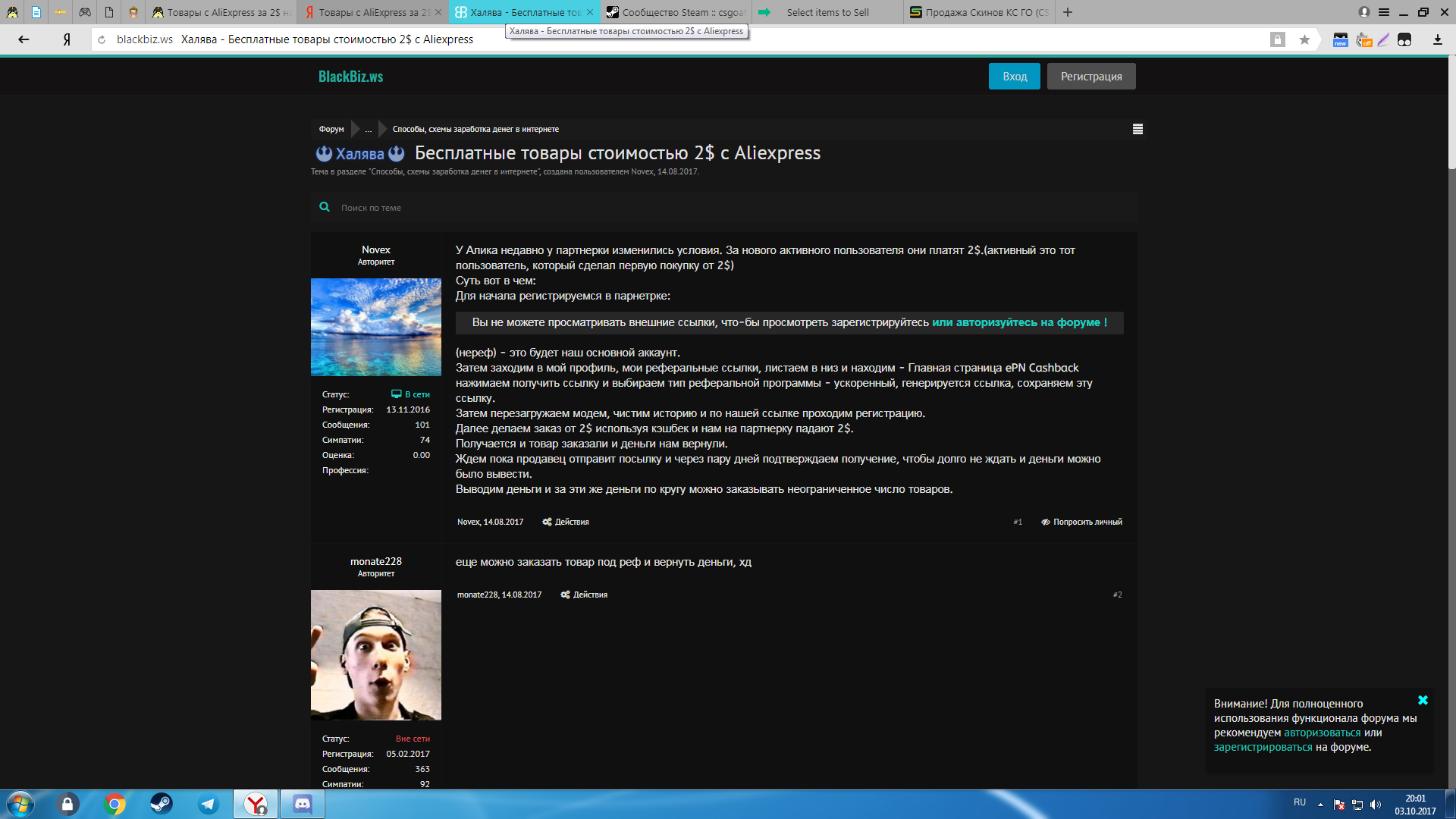
Task: Switch to the 'Select items to Sell' tab
Action: [827, 12]
